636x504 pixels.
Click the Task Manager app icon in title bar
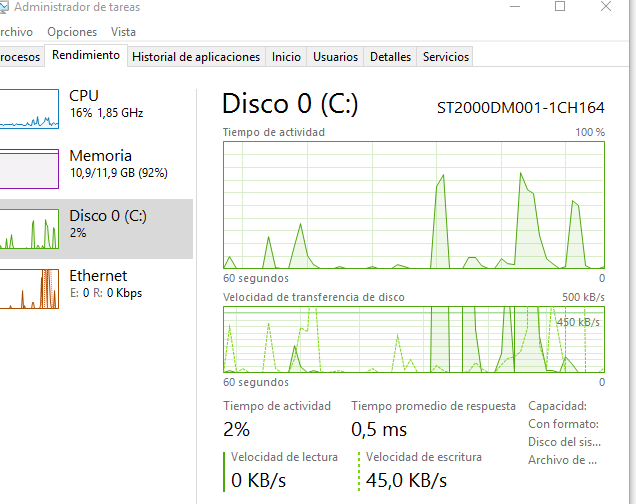pos(4,7)
